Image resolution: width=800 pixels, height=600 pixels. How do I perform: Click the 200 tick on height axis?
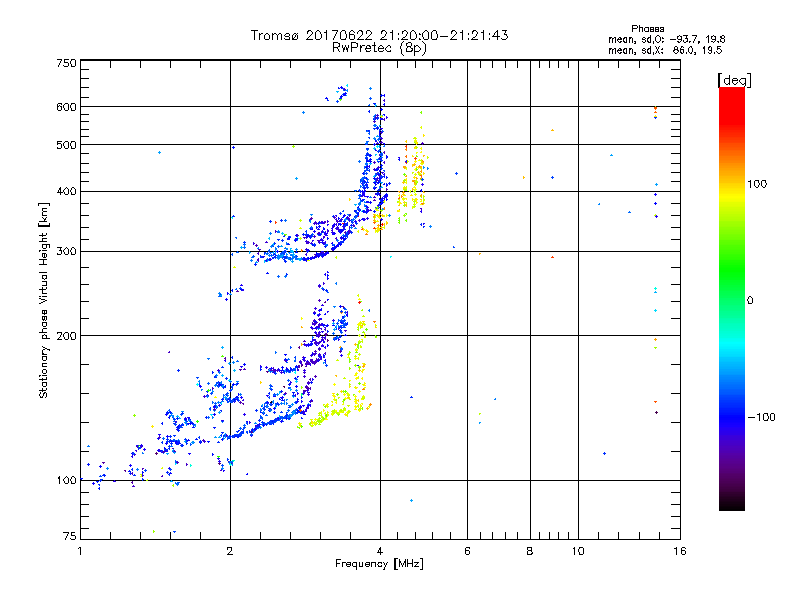point(66,336)
